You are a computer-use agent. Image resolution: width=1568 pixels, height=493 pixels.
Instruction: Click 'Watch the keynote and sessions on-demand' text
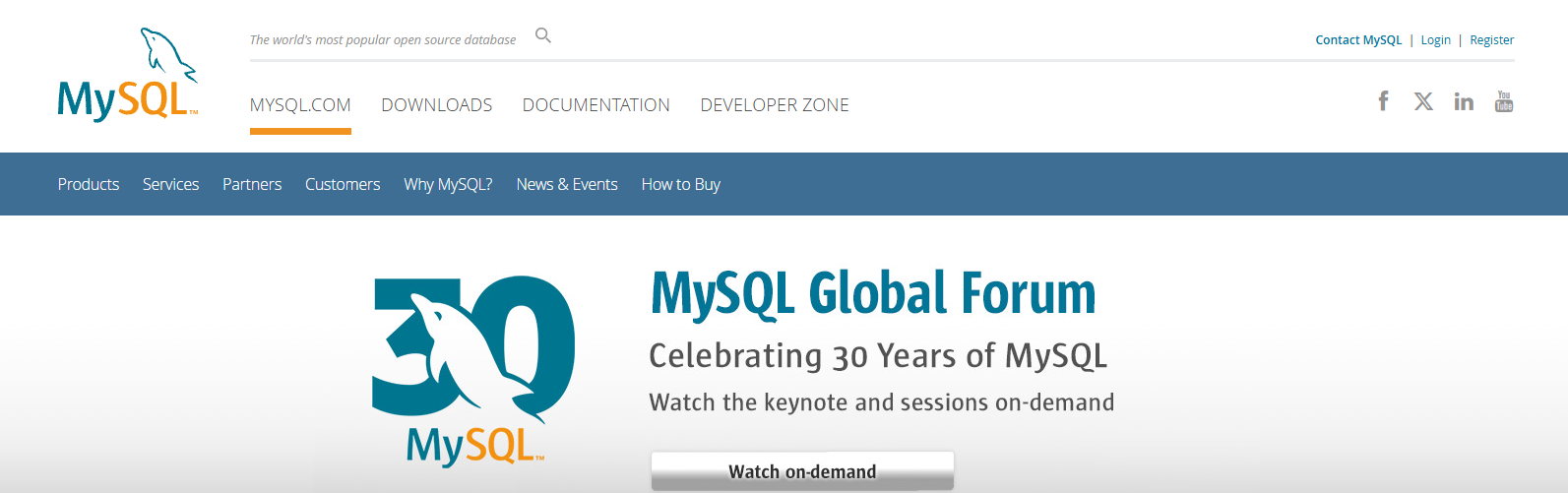pos(882,402)
